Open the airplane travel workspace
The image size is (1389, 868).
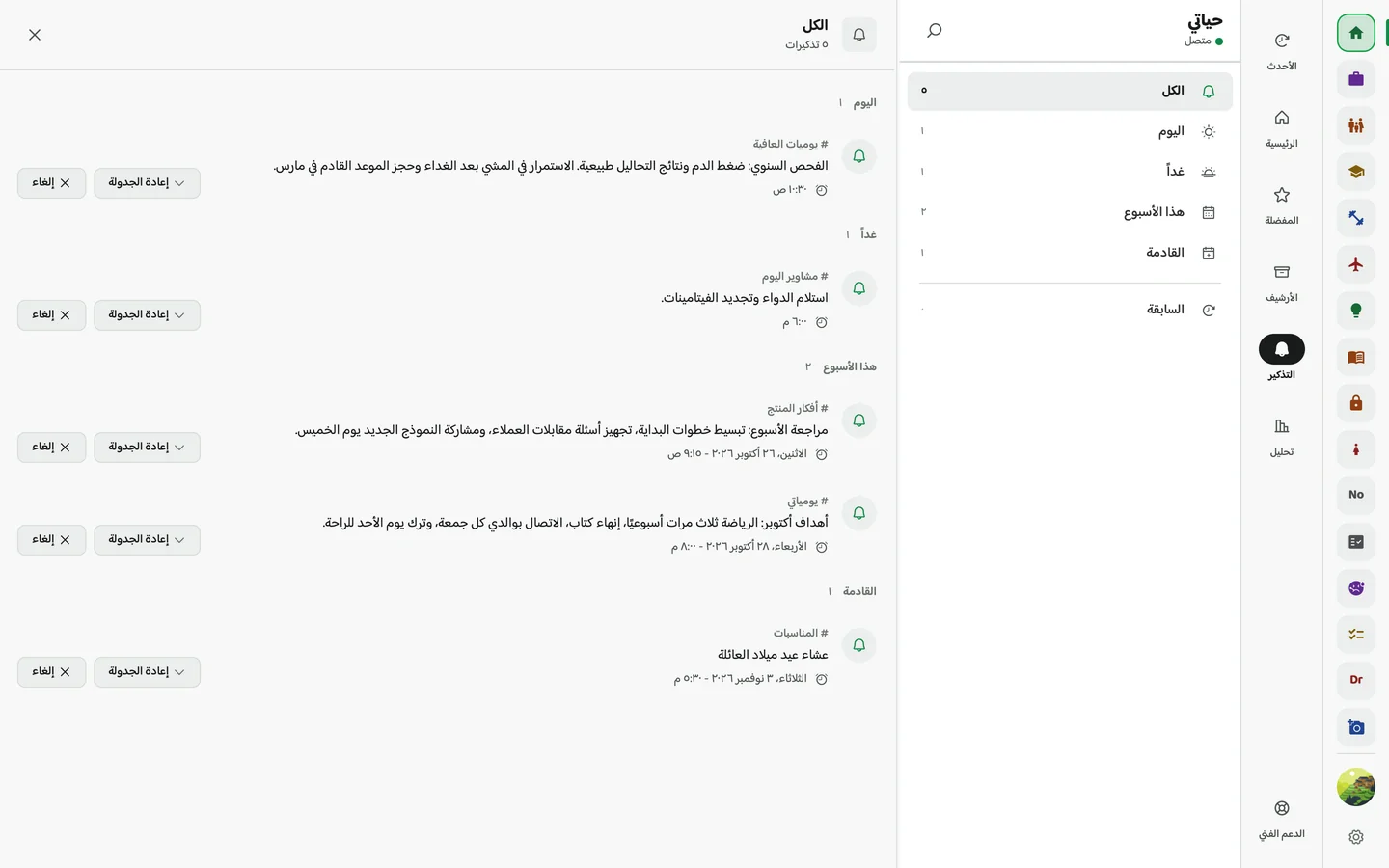[1355, 264]
